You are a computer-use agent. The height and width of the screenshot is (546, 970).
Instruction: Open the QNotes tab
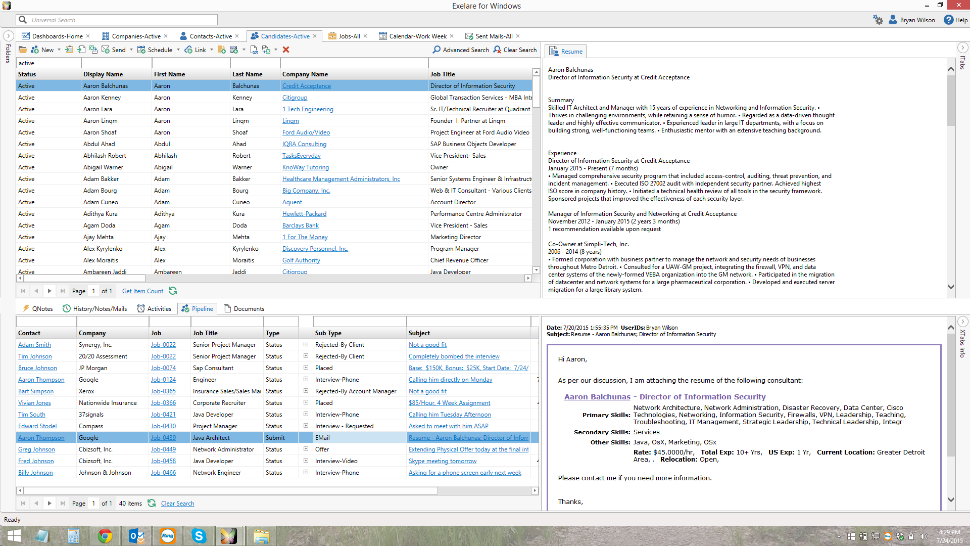click(x=38, y=309)
